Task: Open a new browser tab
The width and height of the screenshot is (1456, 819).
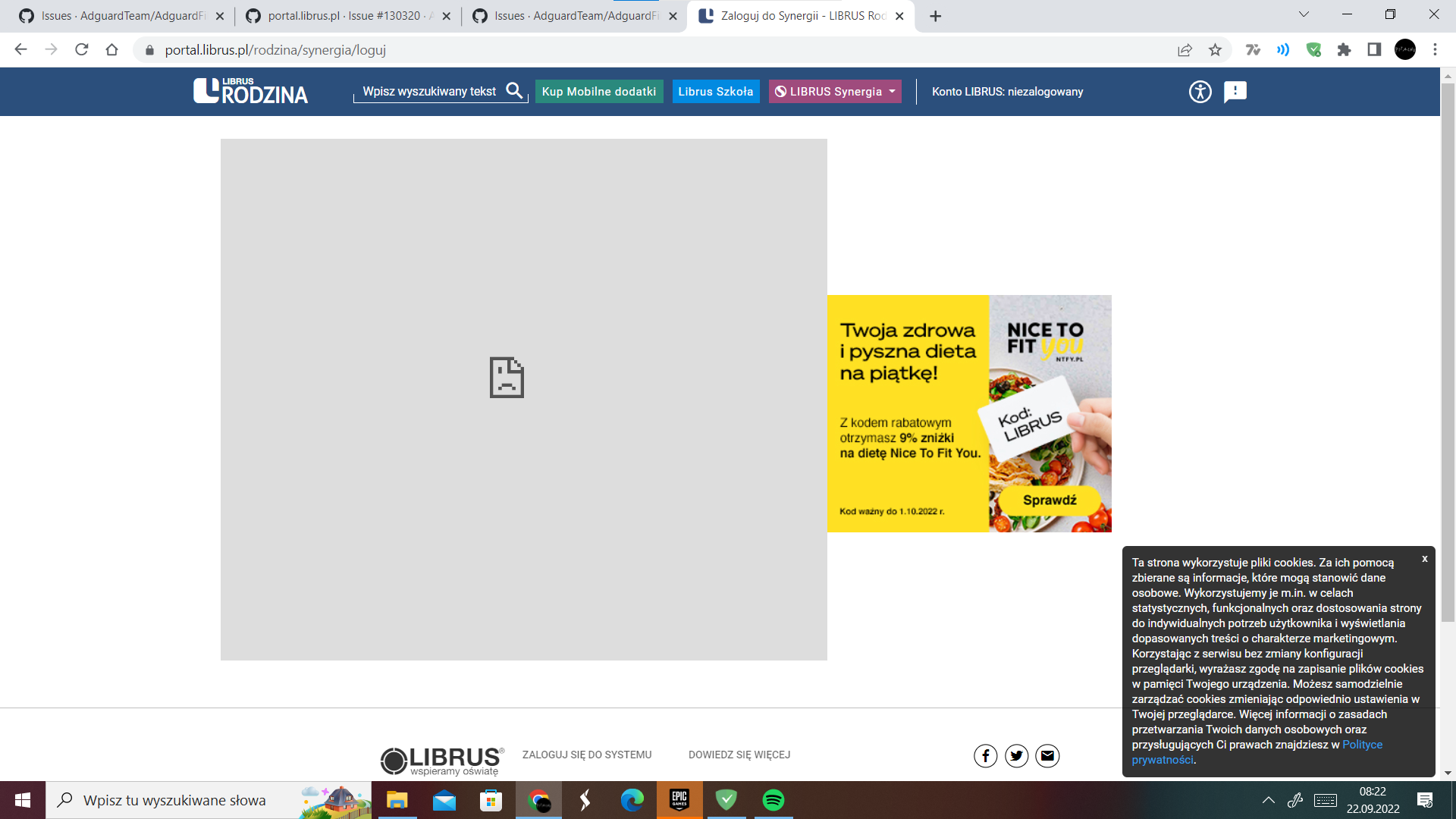Action: 936,16
